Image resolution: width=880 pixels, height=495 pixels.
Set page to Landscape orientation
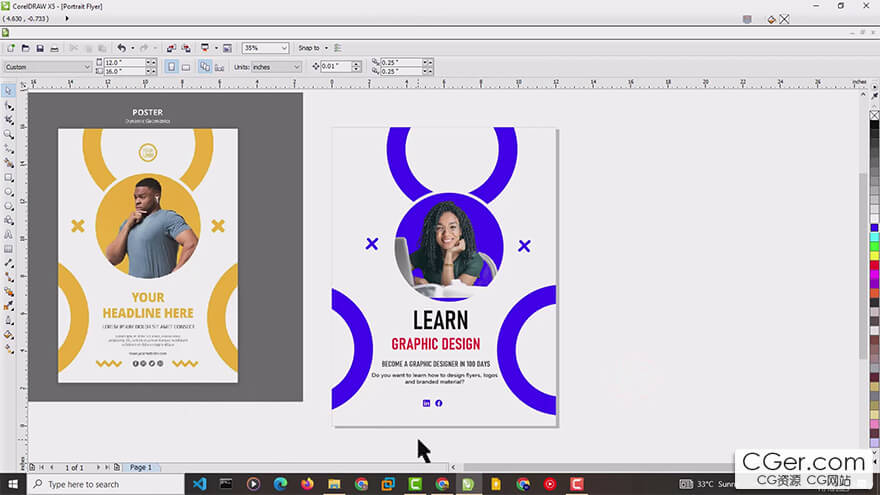(x=186, y=67)
